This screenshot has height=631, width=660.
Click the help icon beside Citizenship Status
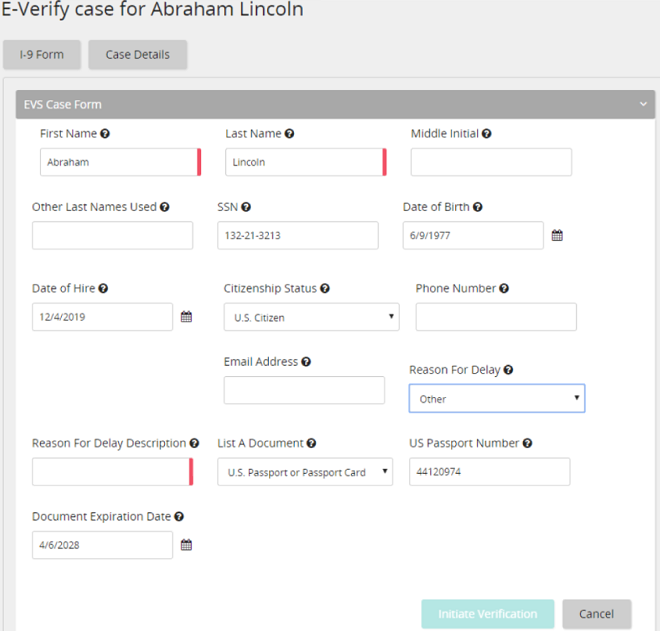(x=325, y=288)
